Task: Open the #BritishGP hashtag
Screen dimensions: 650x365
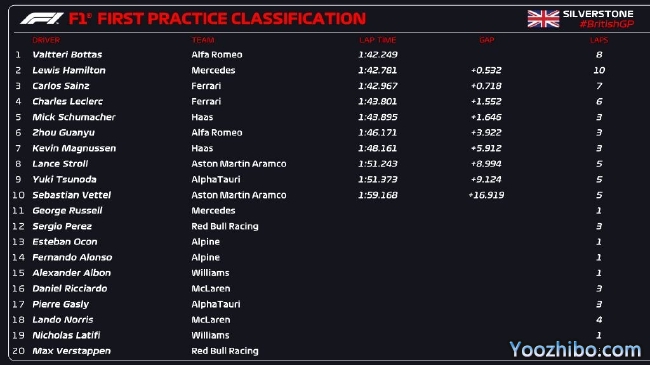Action: tap(606, 24)
